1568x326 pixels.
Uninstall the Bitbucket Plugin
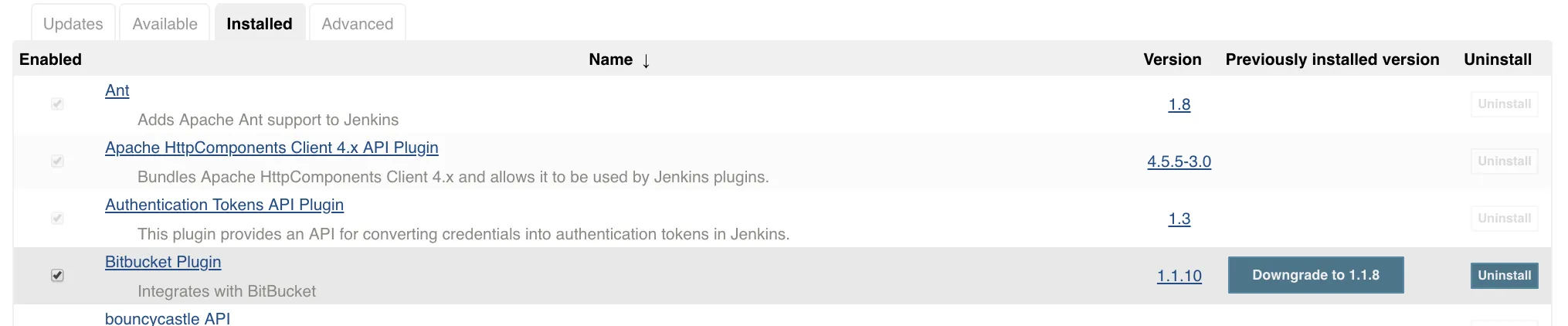[x=1504, y=276]
